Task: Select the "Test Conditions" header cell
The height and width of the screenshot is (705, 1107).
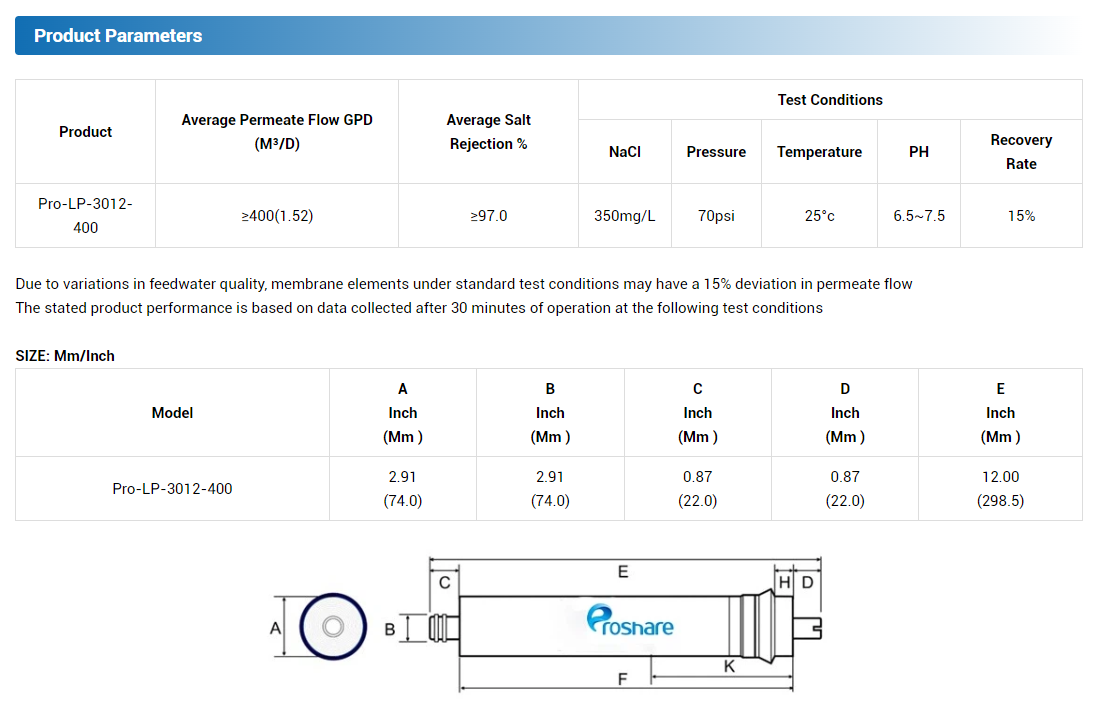Action: 830,100
